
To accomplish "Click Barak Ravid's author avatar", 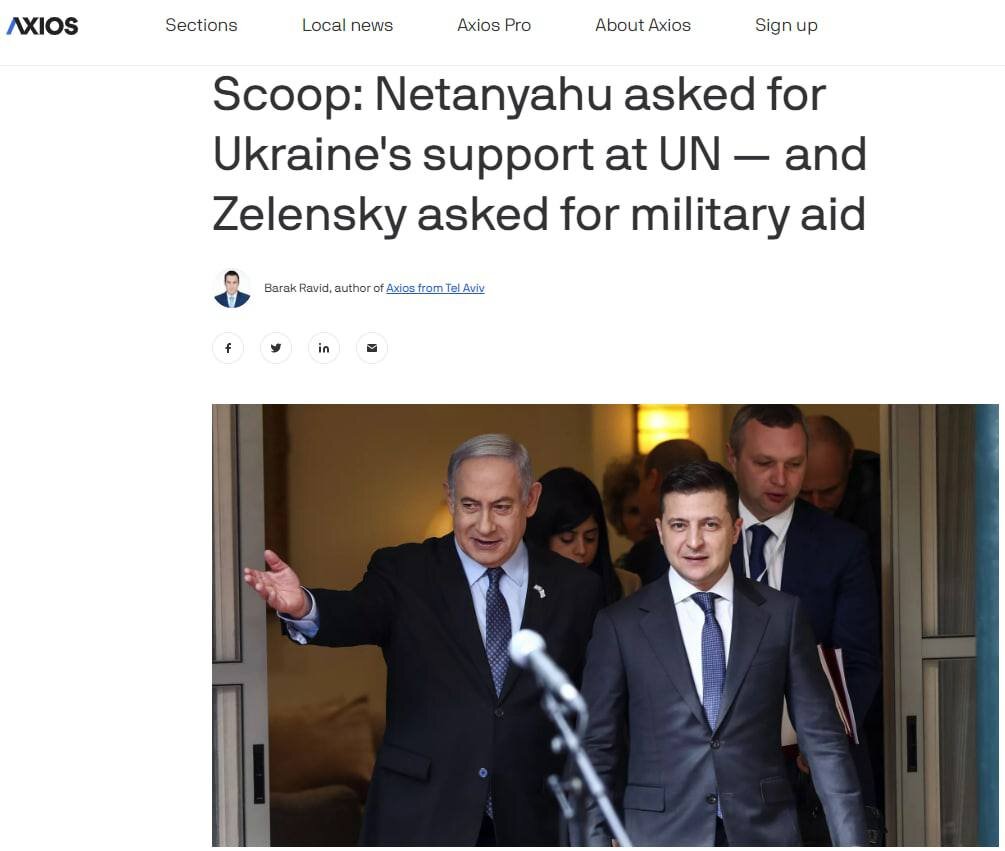I will pos(232,288).
